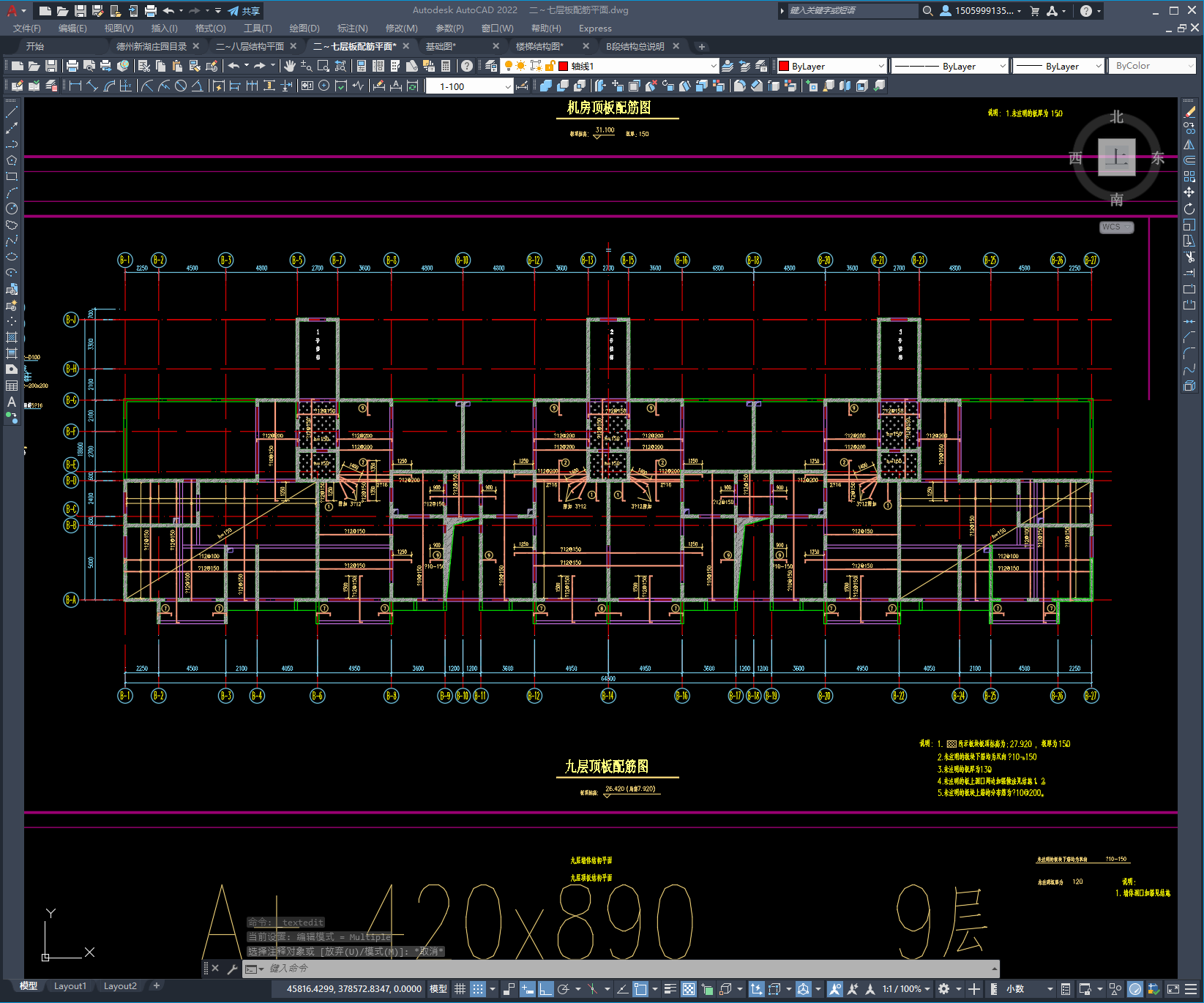
Task: Toggle polar tracking in status bar
Action: pos(564,989)
